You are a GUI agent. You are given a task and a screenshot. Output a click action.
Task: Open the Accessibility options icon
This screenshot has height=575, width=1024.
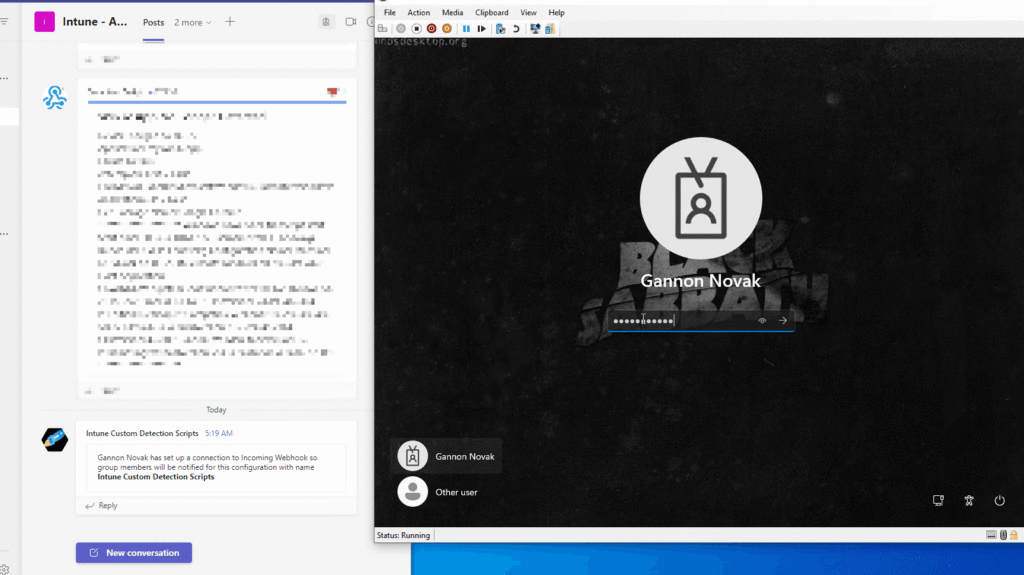968,500
